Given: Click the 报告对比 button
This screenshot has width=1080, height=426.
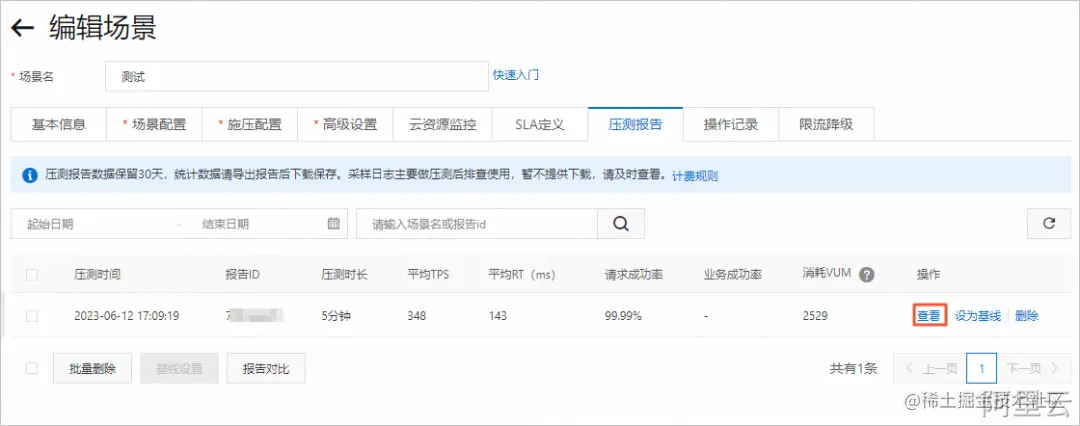Looking at the screenshot, I should click(x=266, y=368).
